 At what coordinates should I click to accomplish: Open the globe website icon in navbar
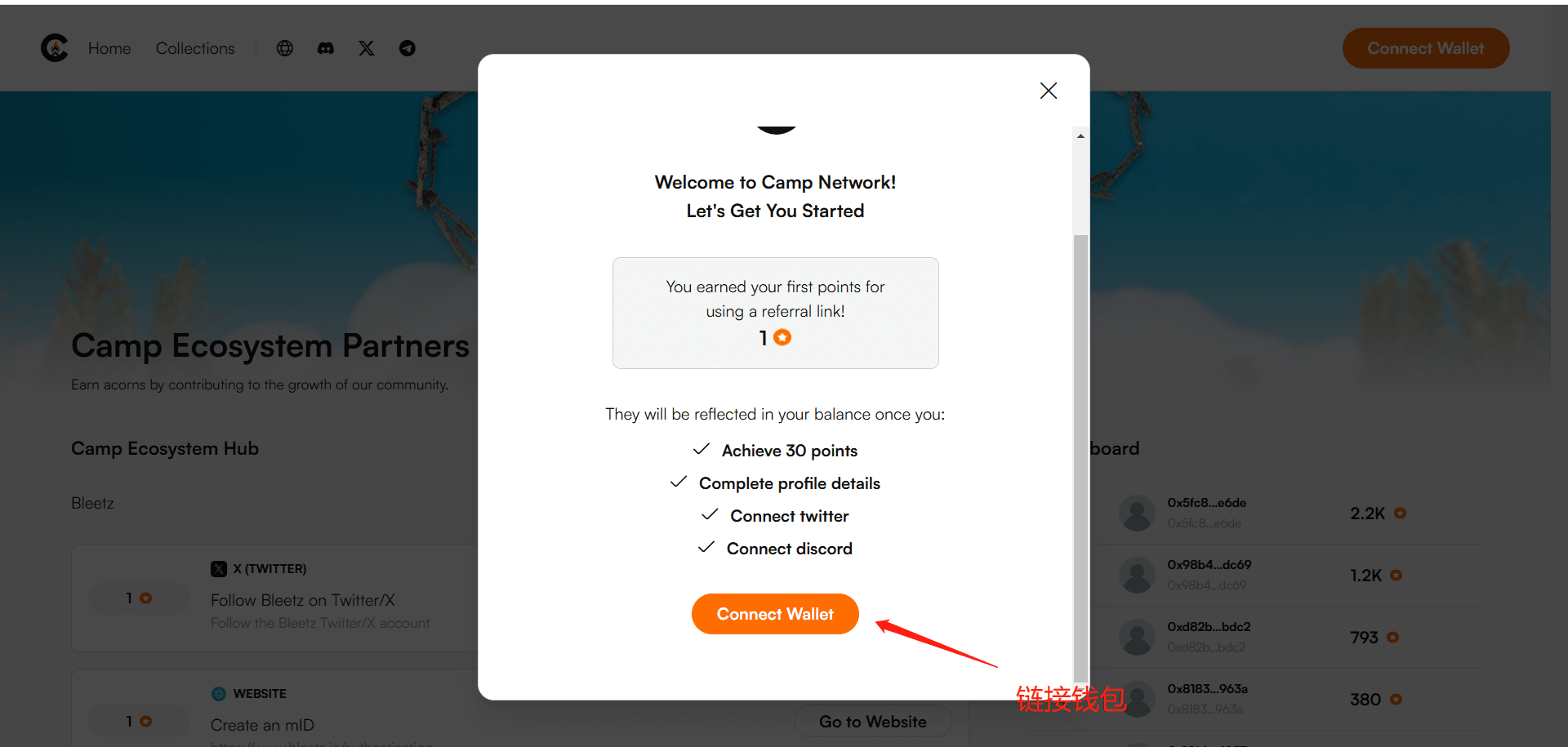(284, 48)
